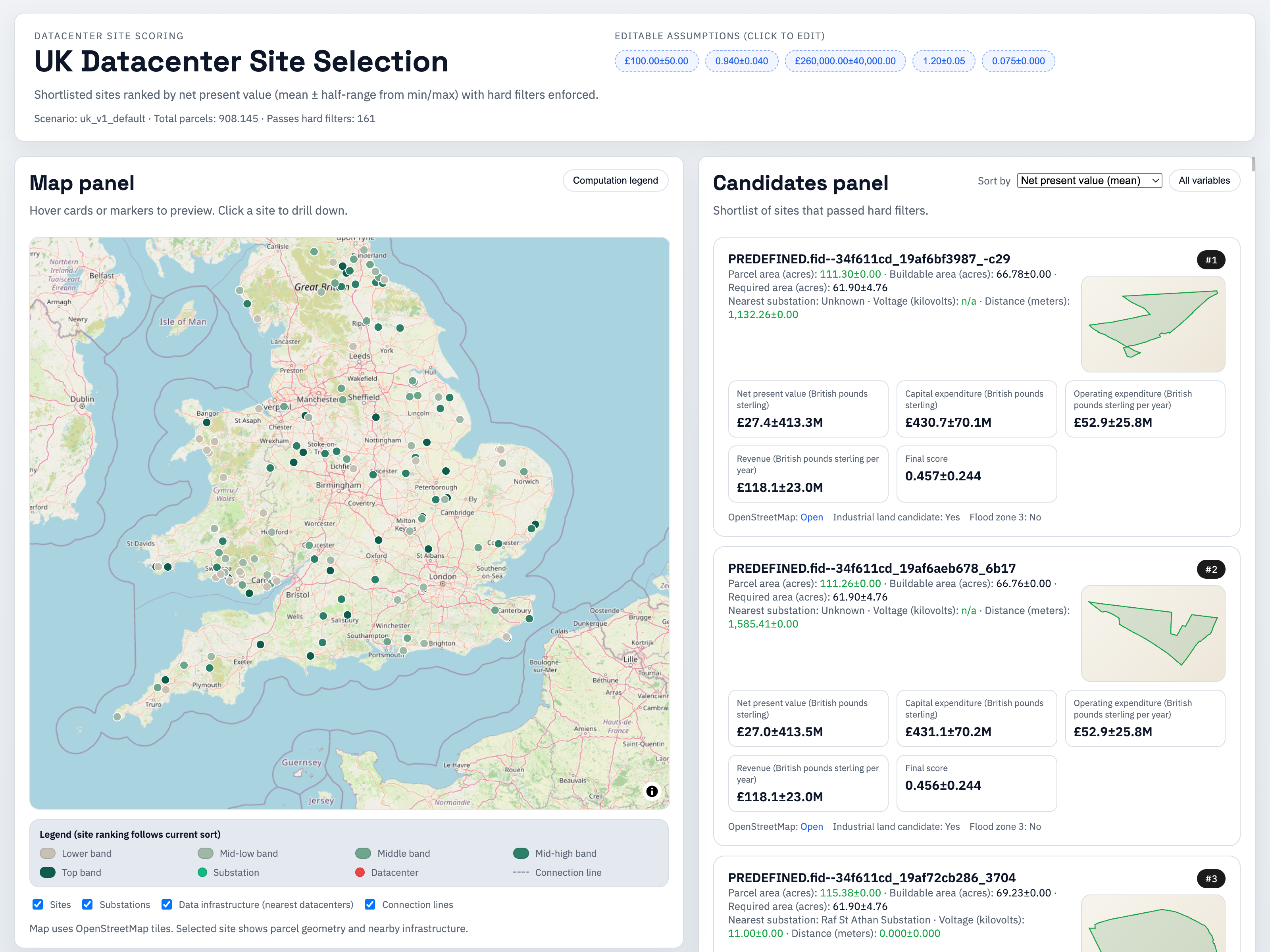Click parcel thumbnail of site #1
Viewport: 1270px width, 952px height.
click(1153, 324)
